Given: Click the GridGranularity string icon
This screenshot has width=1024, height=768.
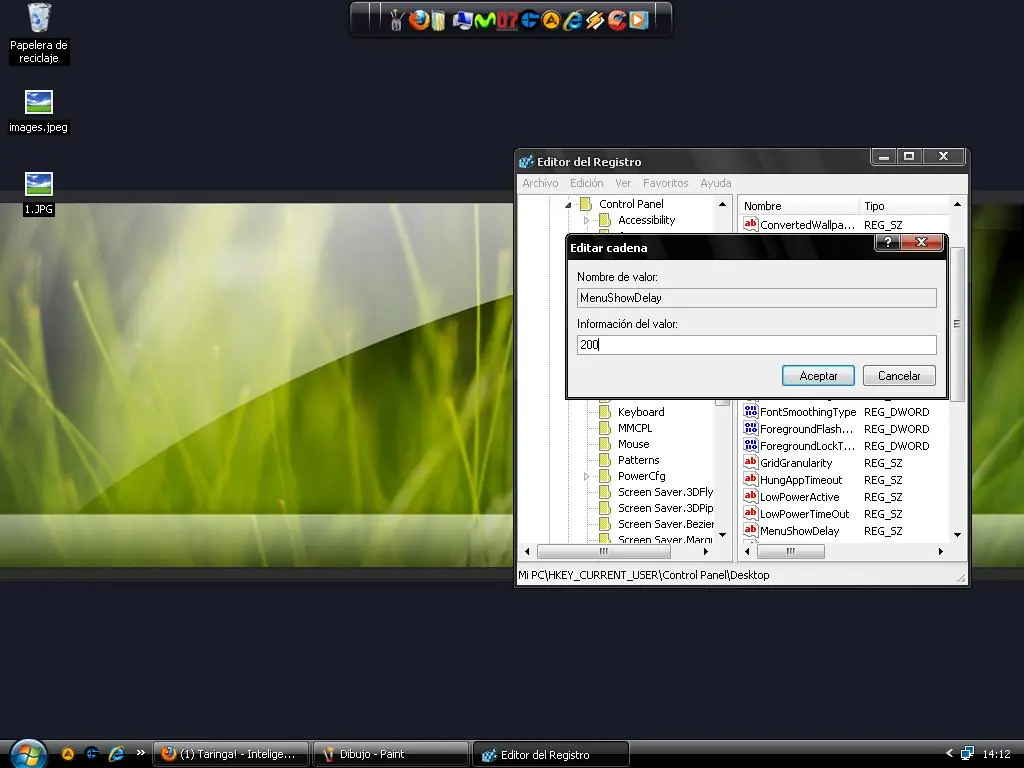Looking at the screenshot, I should (x=750, y=462).
